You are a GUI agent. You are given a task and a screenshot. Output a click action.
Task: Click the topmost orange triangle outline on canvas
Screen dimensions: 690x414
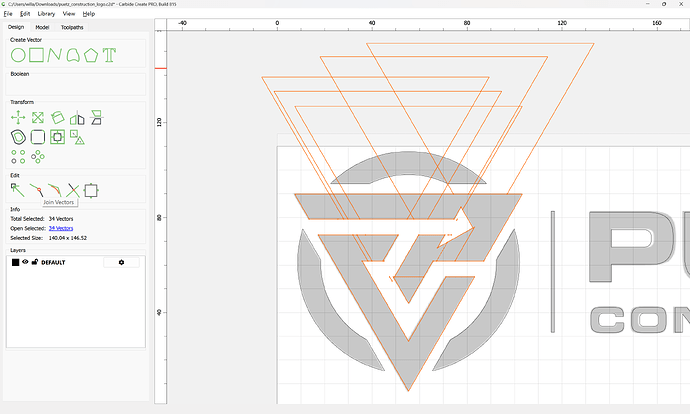(x=480, y=44)
